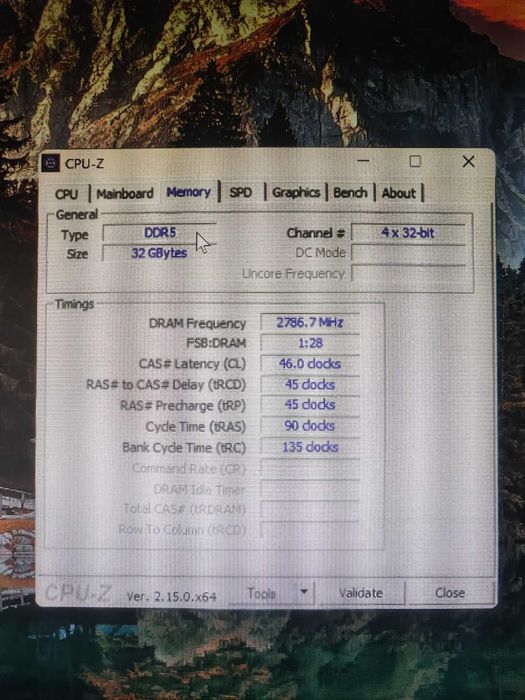Image resolution: width=525 pixels, height=700 pixels.
Task: Click the empty Command Rate field
Action: 310,468
